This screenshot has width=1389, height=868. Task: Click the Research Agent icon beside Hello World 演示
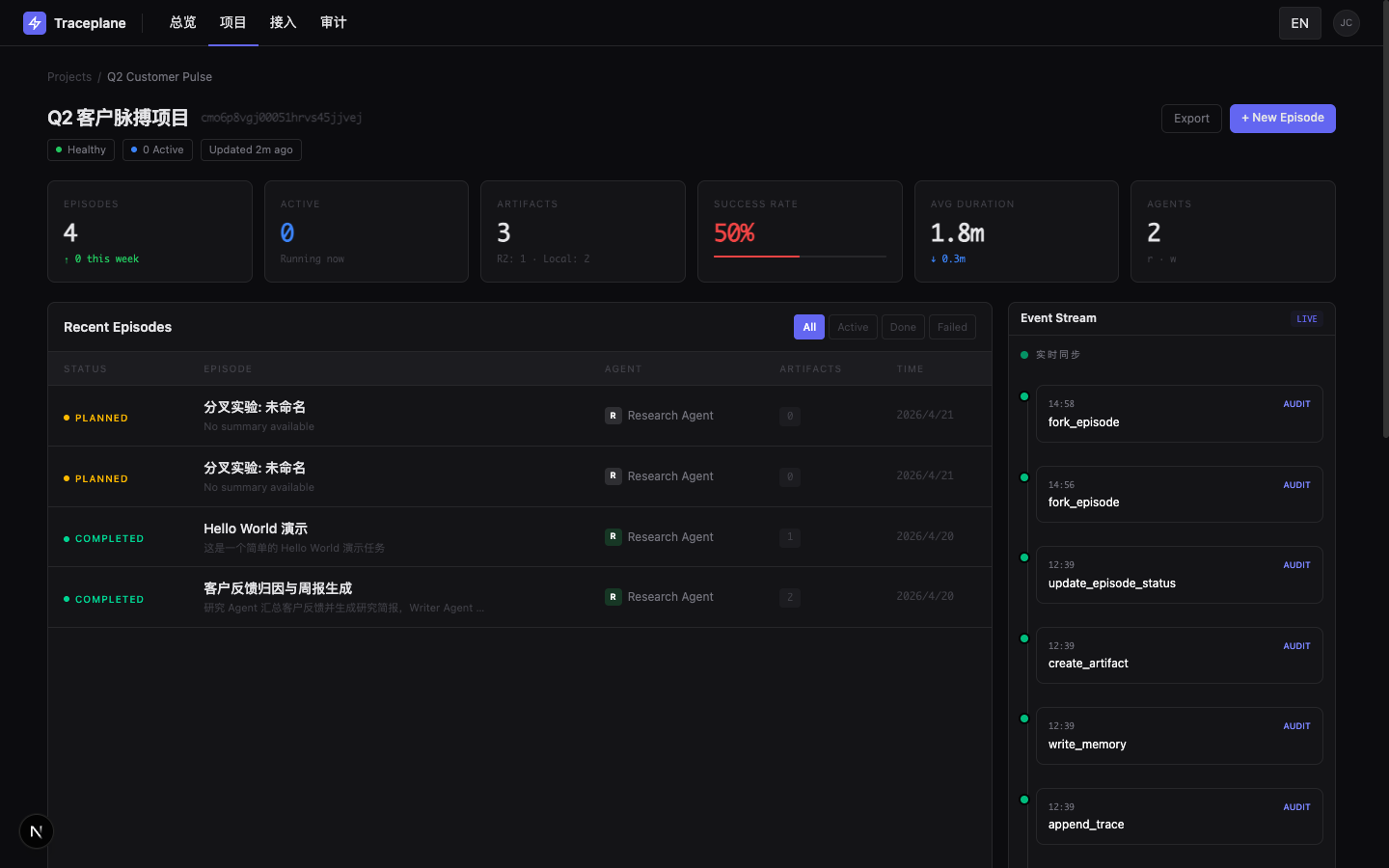[613, 537]
